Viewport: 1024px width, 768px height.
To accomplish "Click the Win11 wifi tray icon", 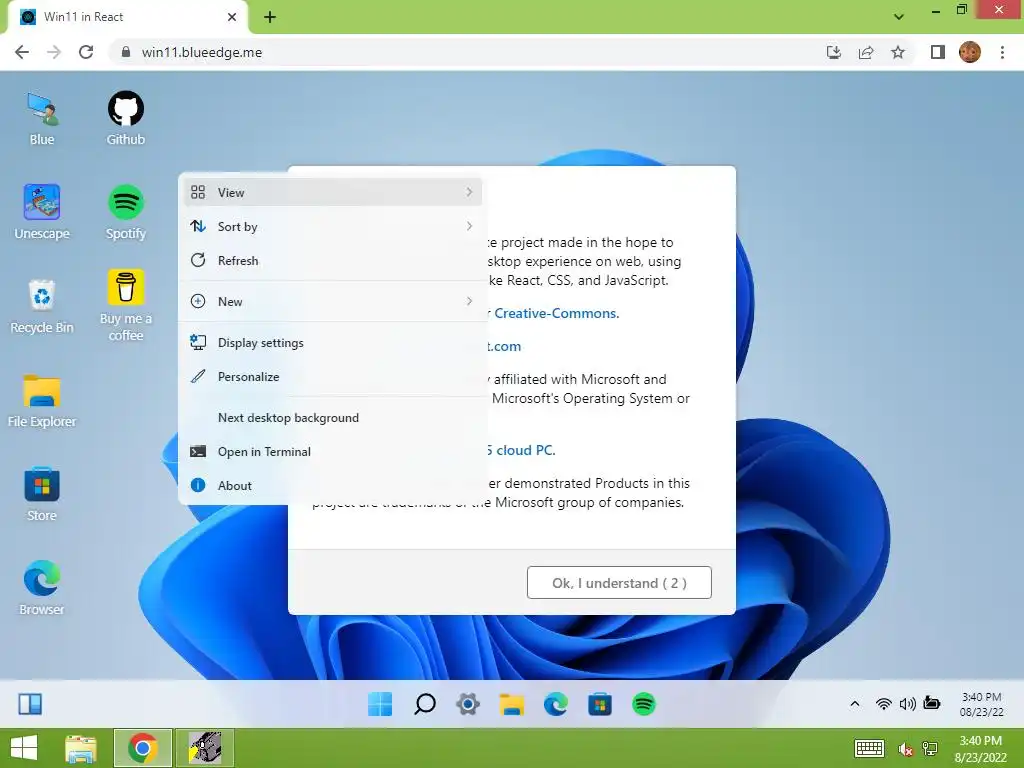I will [884, 703].
